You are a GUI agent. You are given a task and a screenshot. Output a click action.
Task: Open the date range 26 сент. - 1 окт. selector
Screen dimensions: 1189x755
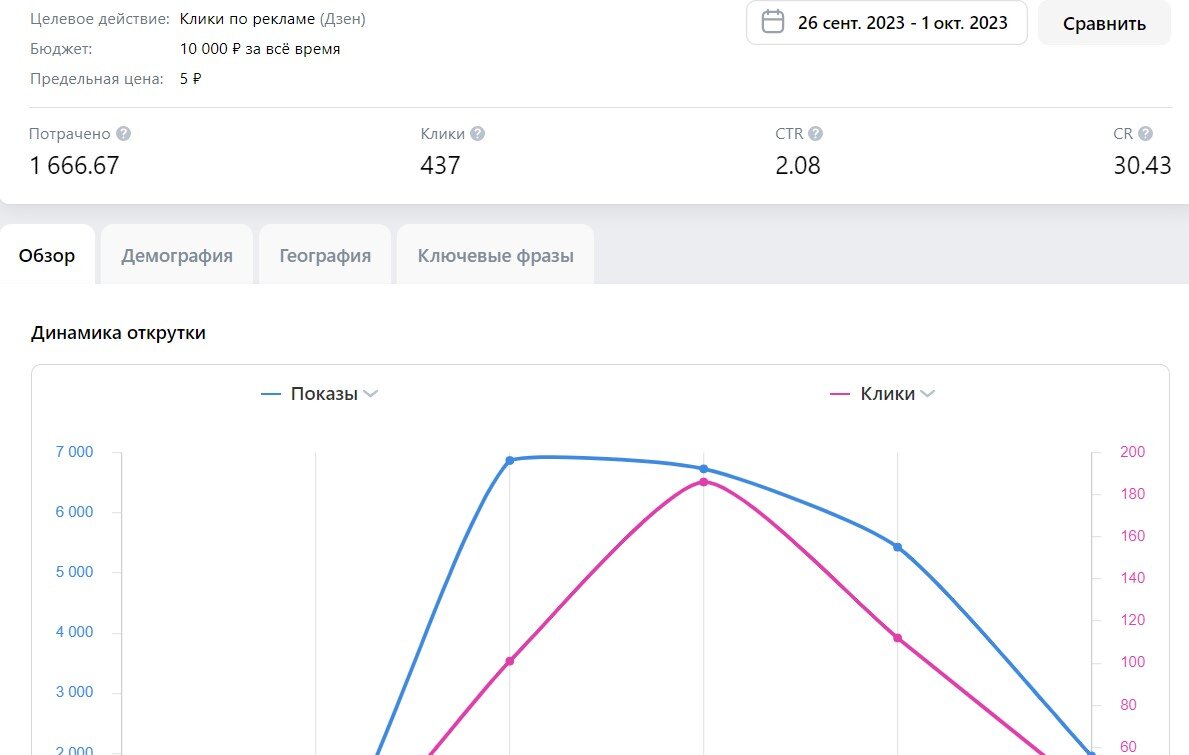(886, 23)
